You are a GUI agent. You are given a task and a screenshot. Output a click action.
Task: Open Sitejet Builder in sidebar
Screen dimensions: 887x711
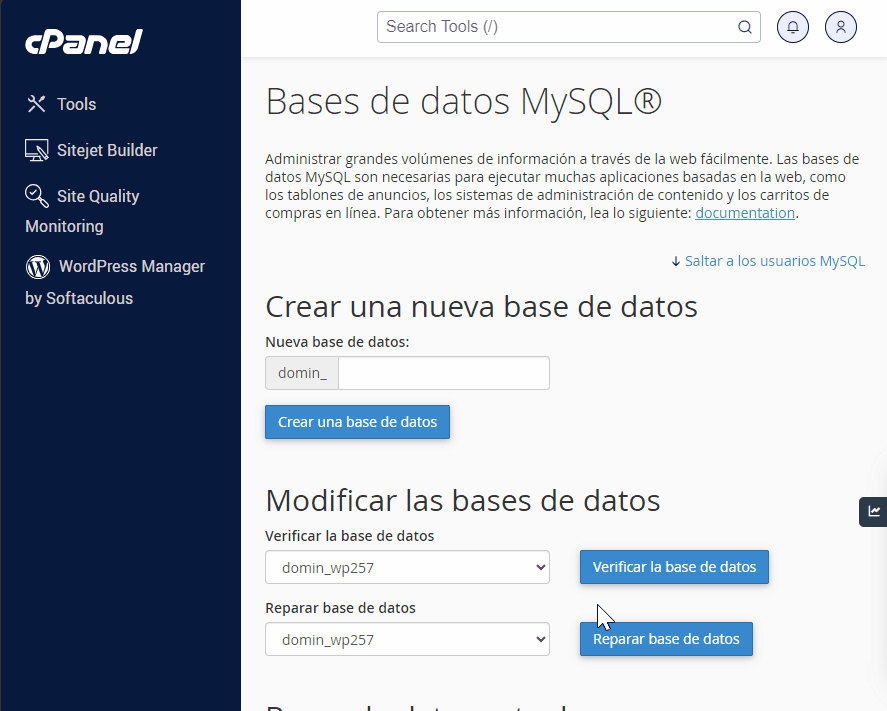coord(91,150)
